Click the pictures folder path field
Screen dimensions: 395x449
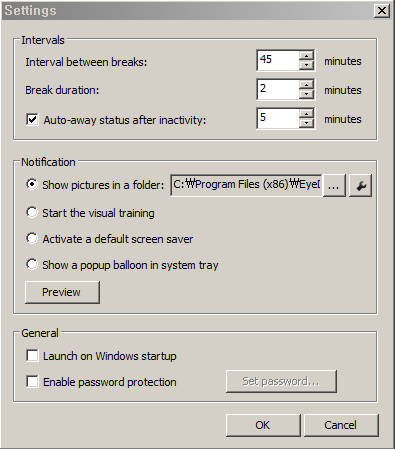[246, 186]
